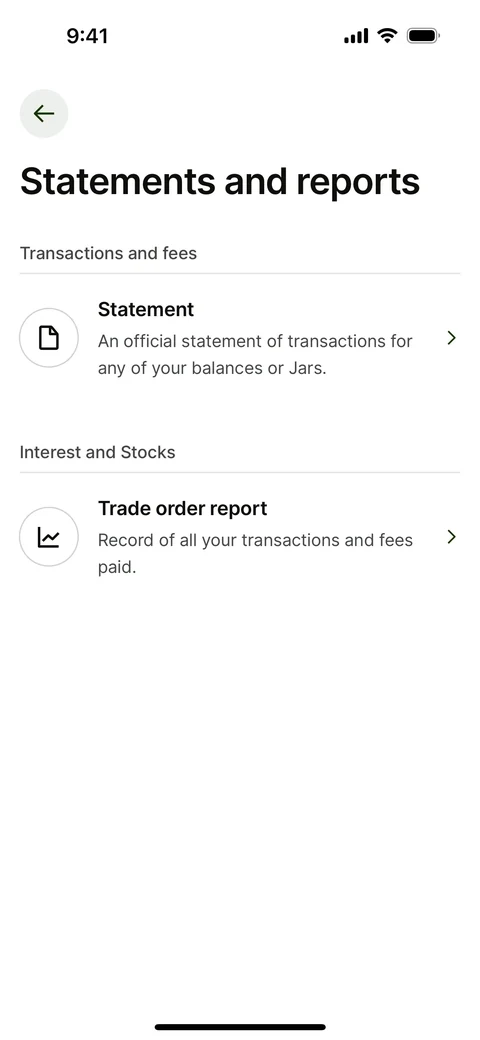The width and height of the screenshot is (480, 1040).
Task: Tap the Transactions and fees section label
Action: pos(108,253)
